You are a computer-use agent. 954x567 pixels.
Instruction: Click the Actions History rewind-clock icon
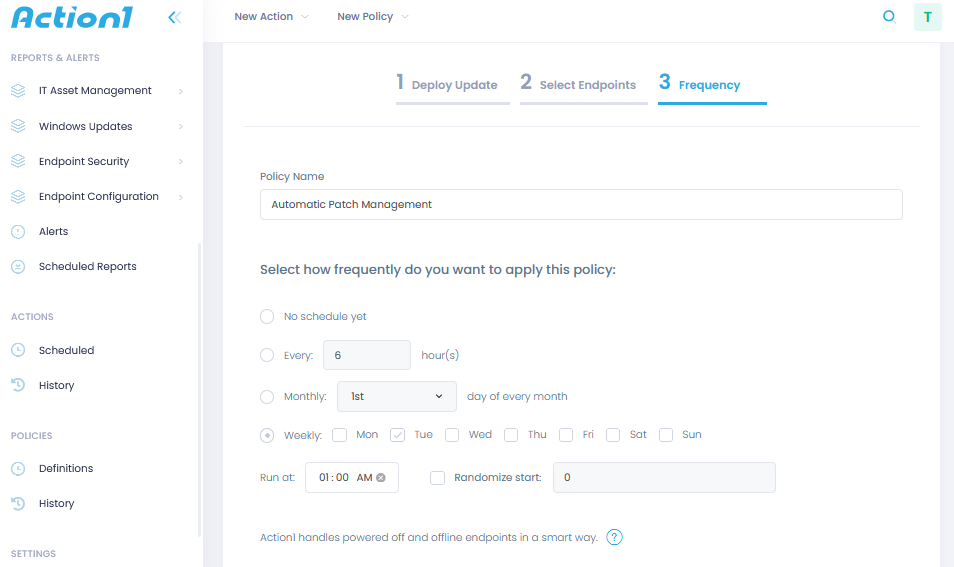(18, 385)
